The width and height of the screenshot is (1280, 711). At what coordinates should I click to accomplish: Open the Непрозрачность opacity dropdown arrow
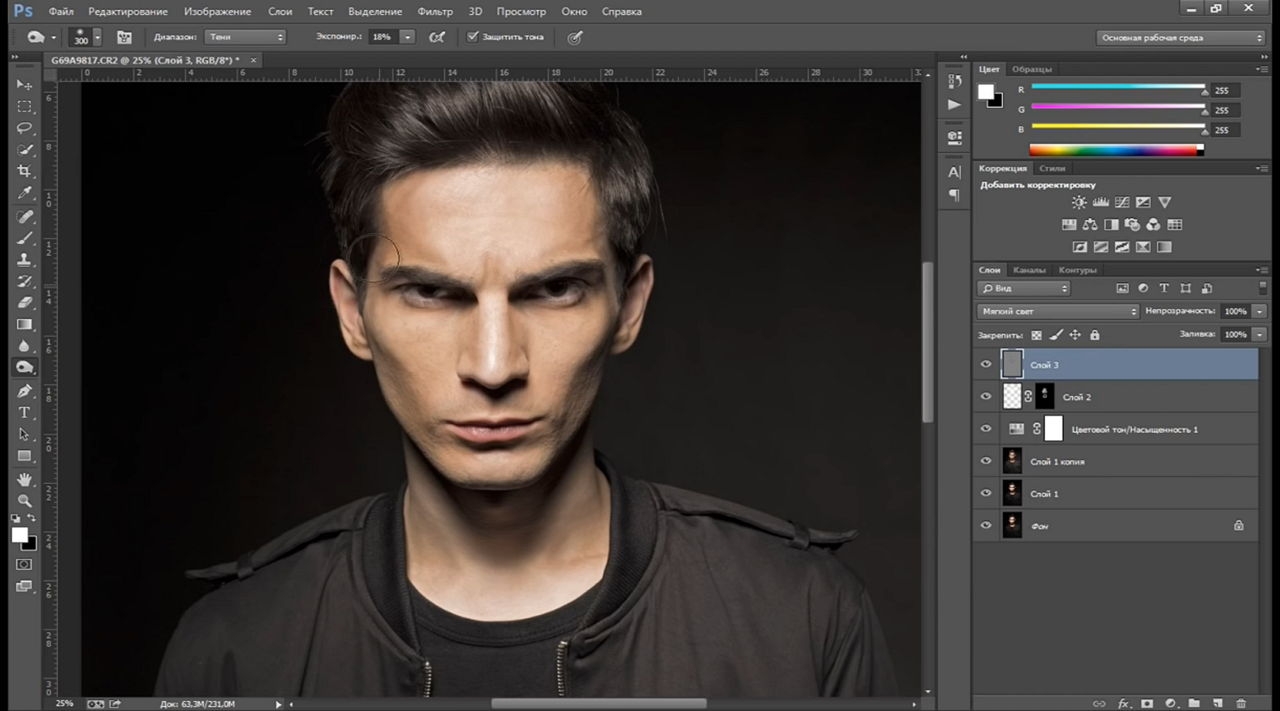click(1259, 311)
